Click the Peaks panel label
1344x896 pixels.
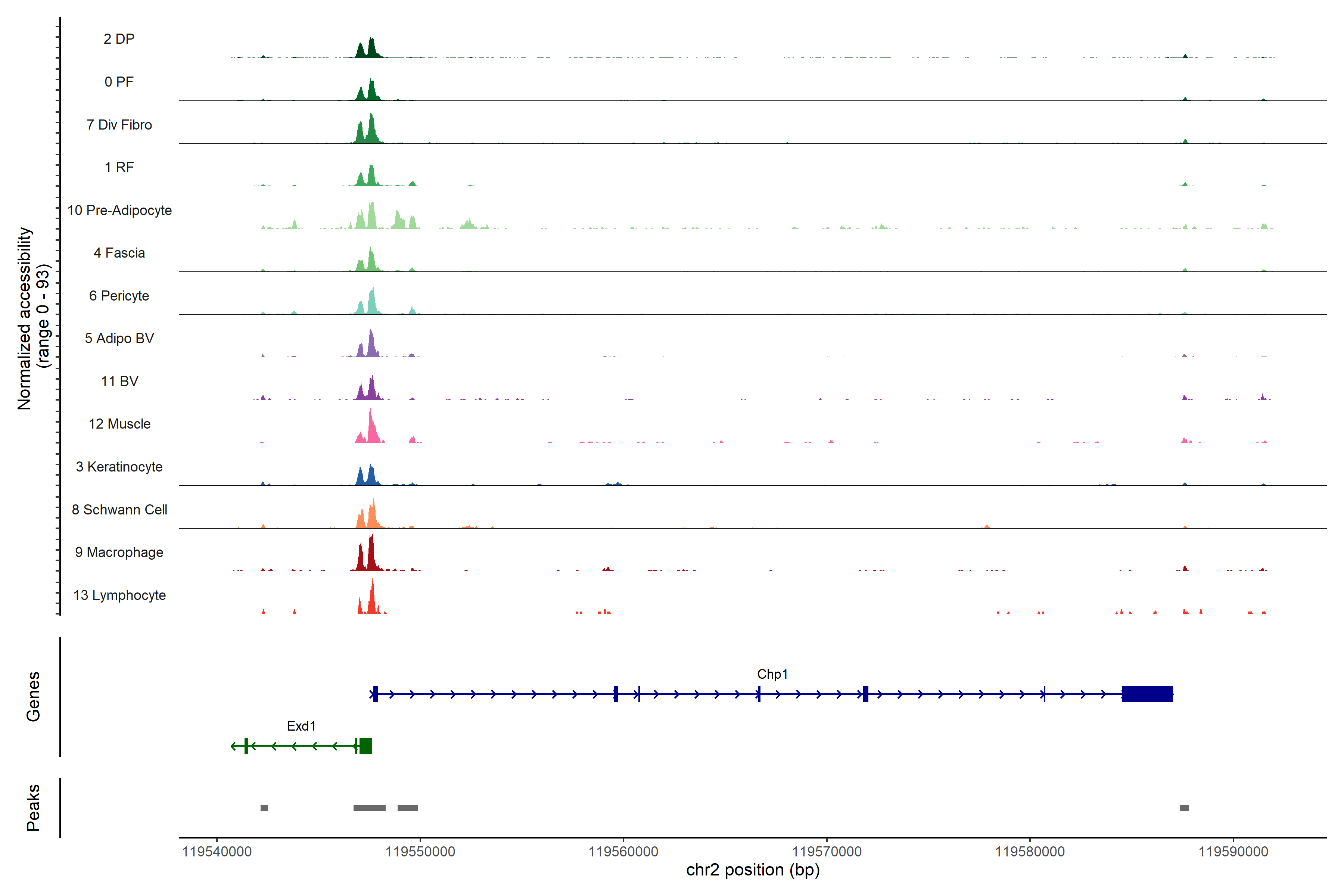[x=33, y=808]
